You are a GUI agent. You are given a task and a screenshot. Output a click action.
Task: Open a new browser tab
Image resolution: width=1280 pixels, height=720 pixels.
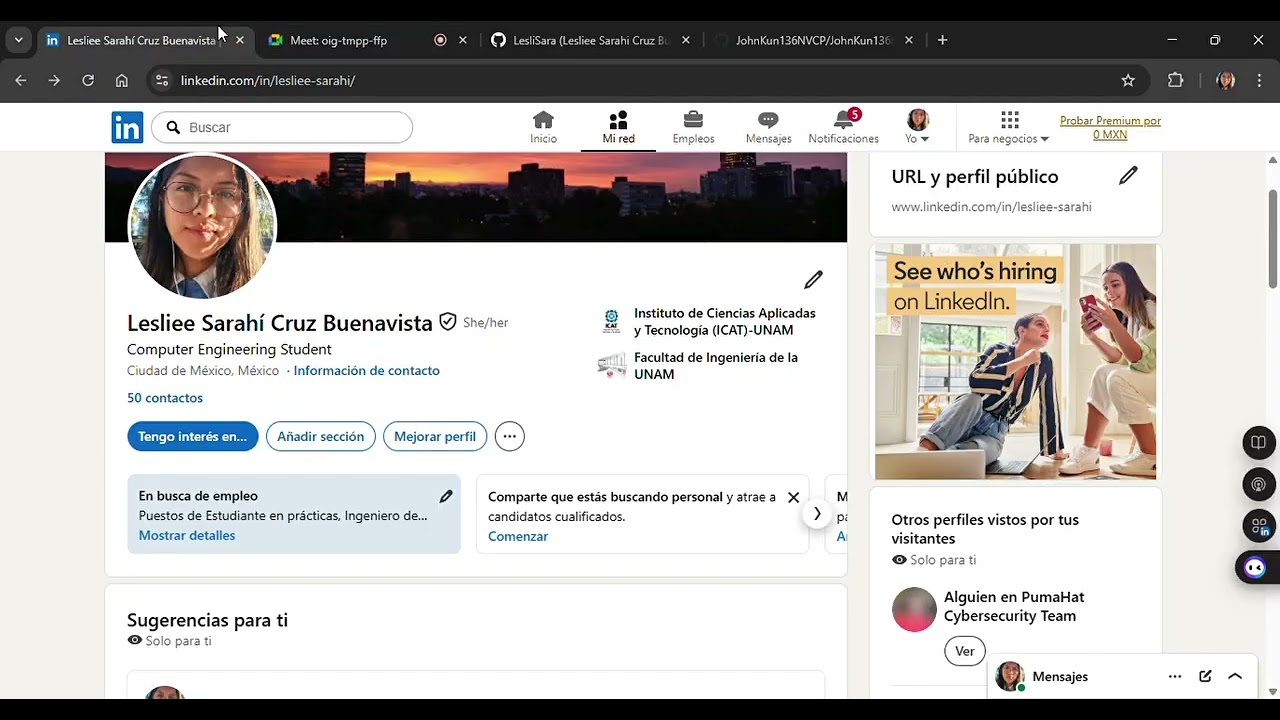[x=942, y=40]
